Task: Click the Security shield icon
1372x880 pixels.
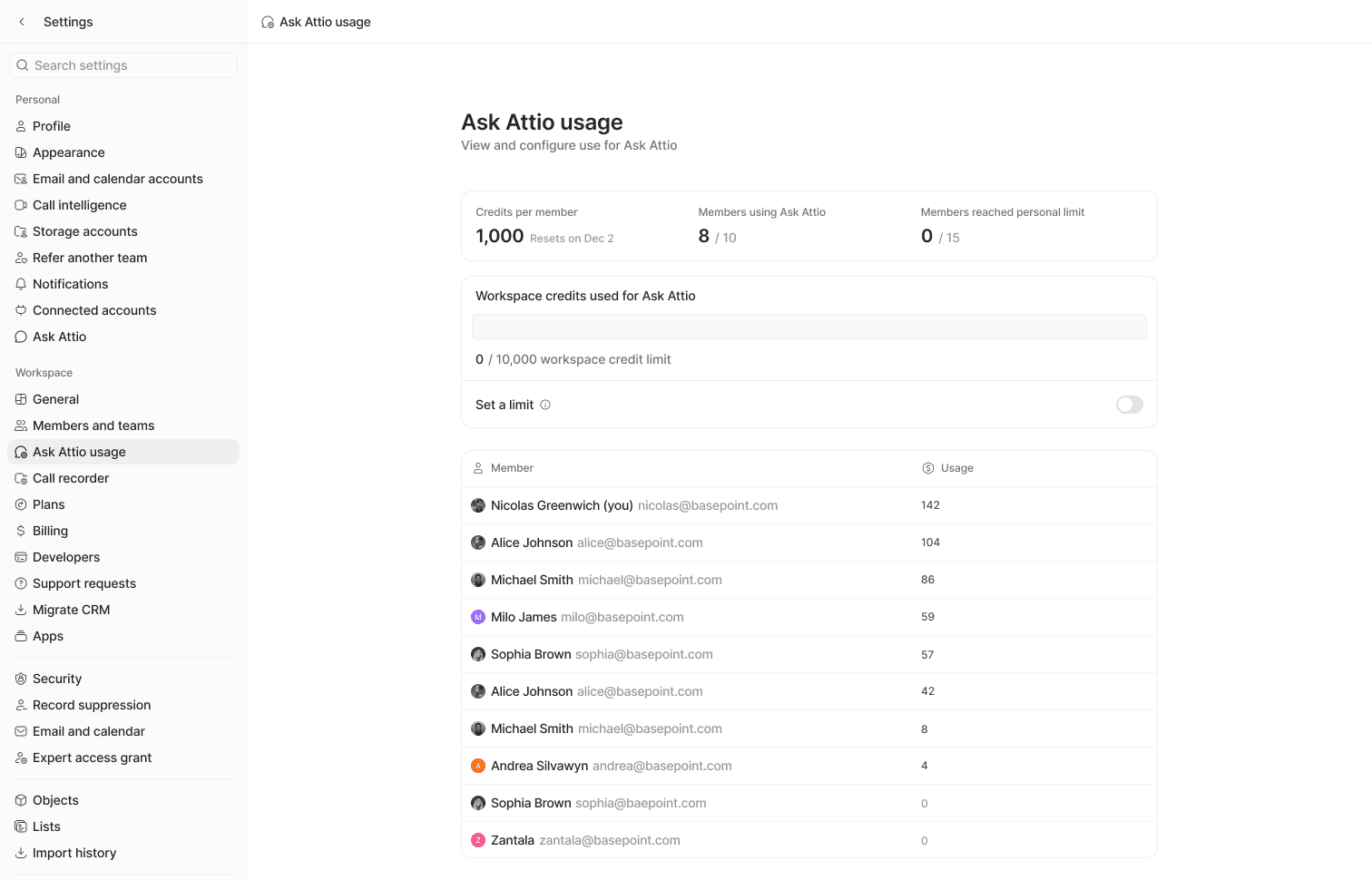Action: click(21, 679)
